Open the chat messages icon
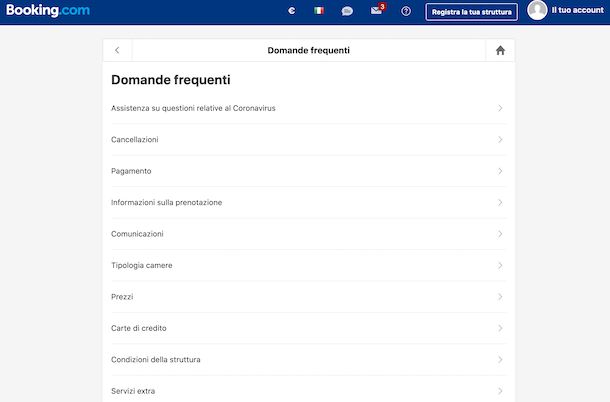The height and width of the screenshot is (402, 610). pyautogui.click(x=347, y=11)
